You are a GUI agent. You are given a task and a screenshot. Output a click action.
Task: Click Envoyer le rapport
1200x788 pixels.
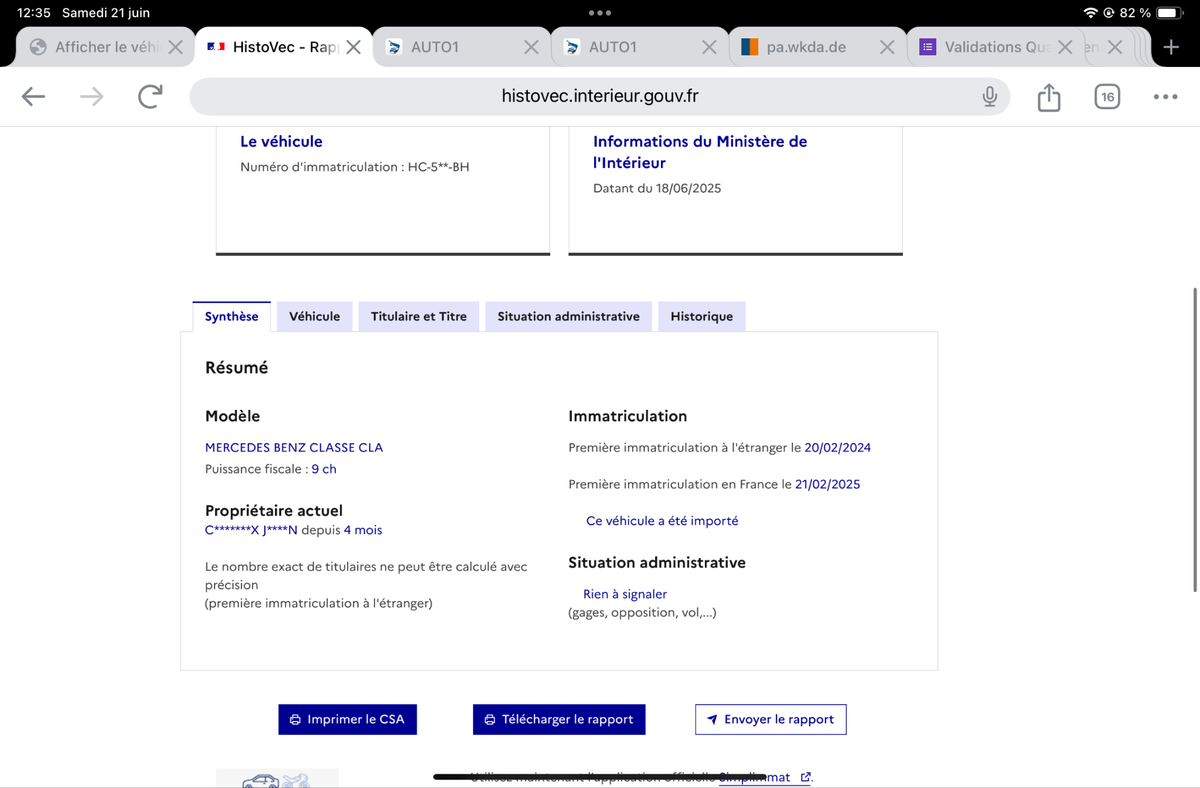771,719
